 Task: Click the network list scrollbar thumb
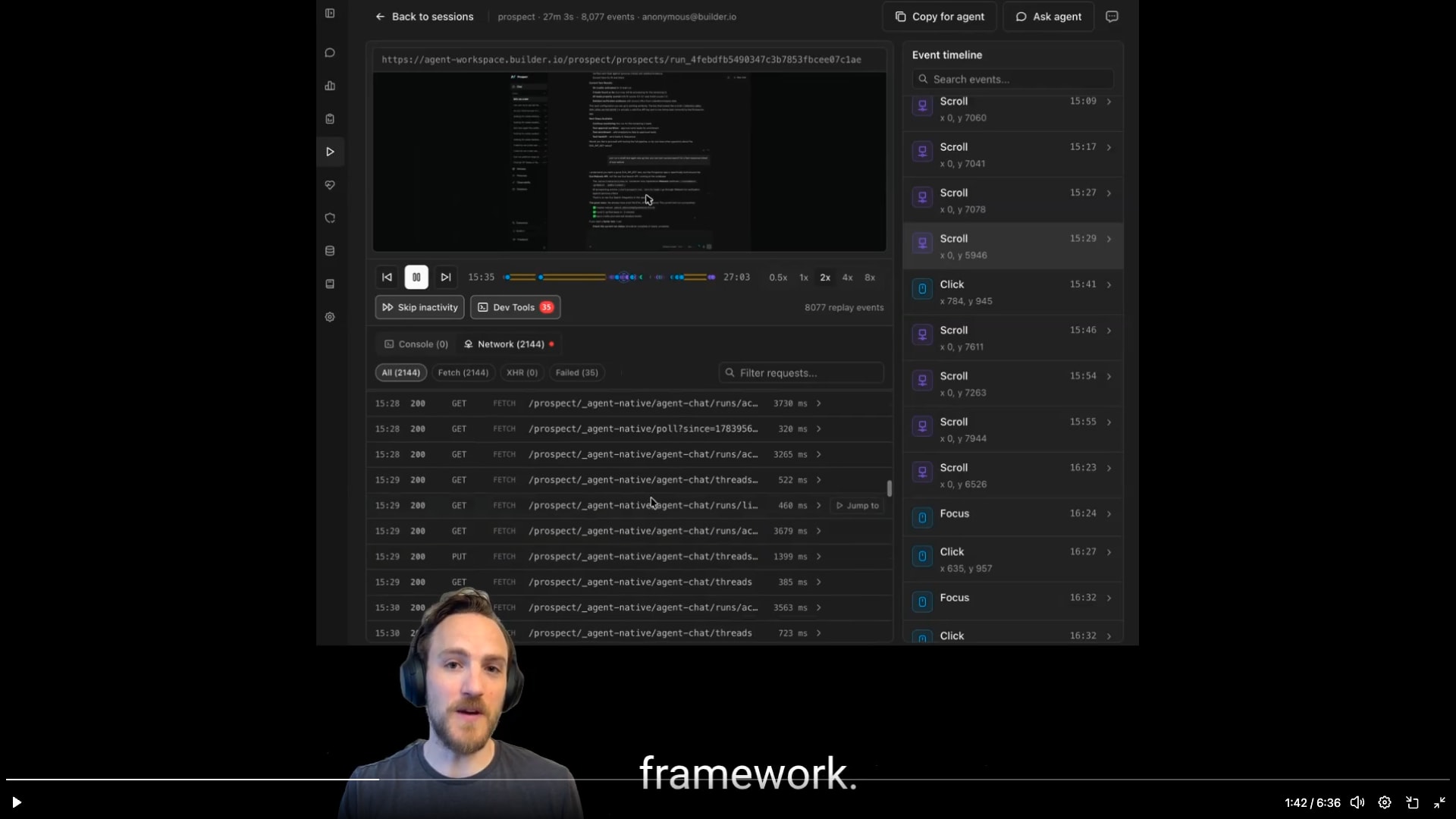pyautogui.click(x=889, y=489)
